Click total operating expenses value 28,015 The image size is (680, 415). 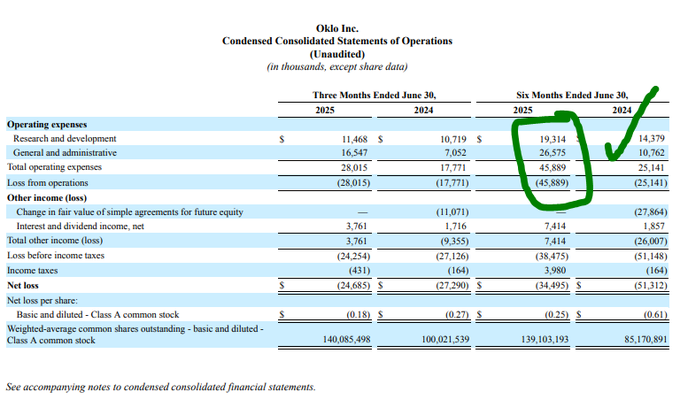pos(354,167)
